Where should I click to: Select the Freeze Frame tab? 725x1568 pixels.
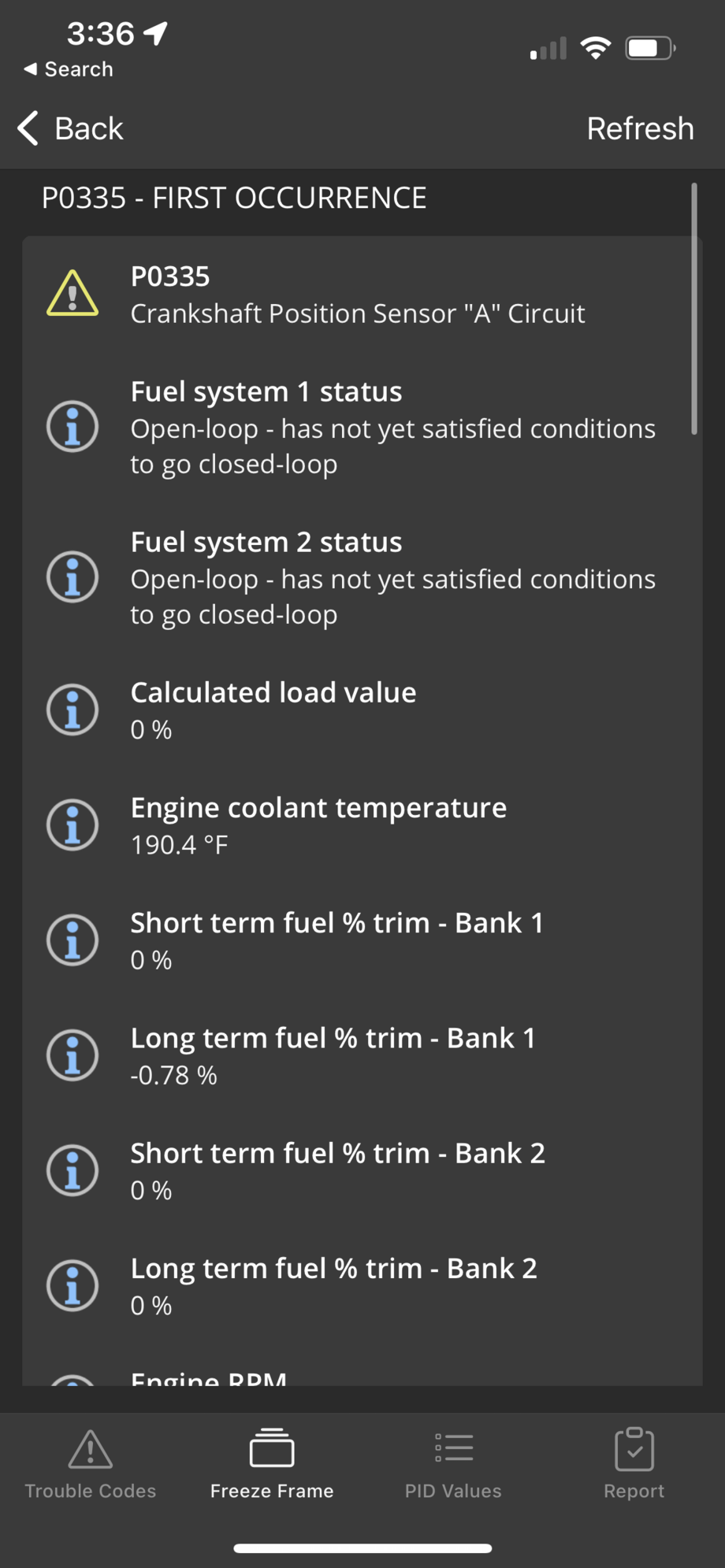coord(272,1464)
